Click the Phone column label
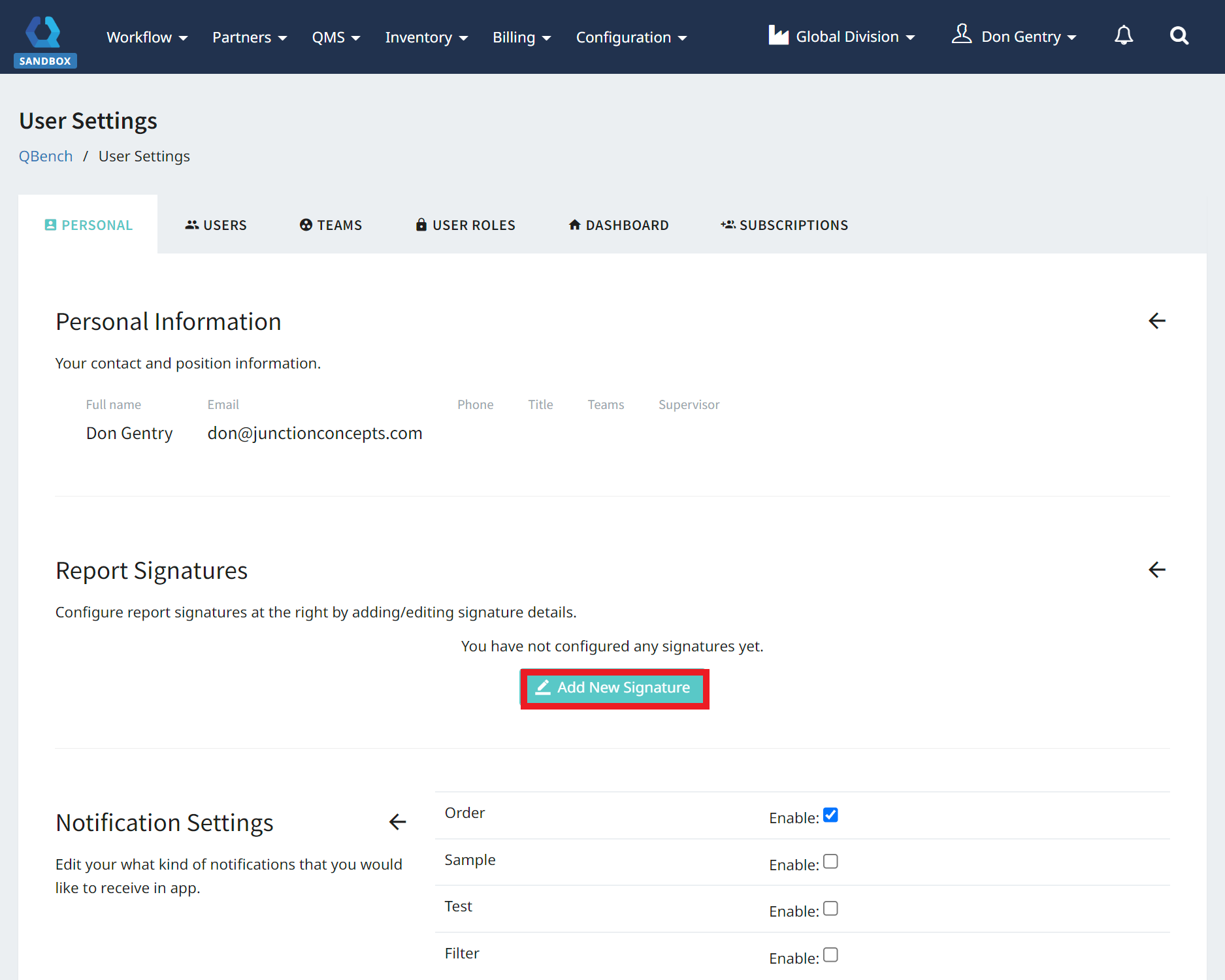Screen dimensions: 1225x980 [476, 404]
